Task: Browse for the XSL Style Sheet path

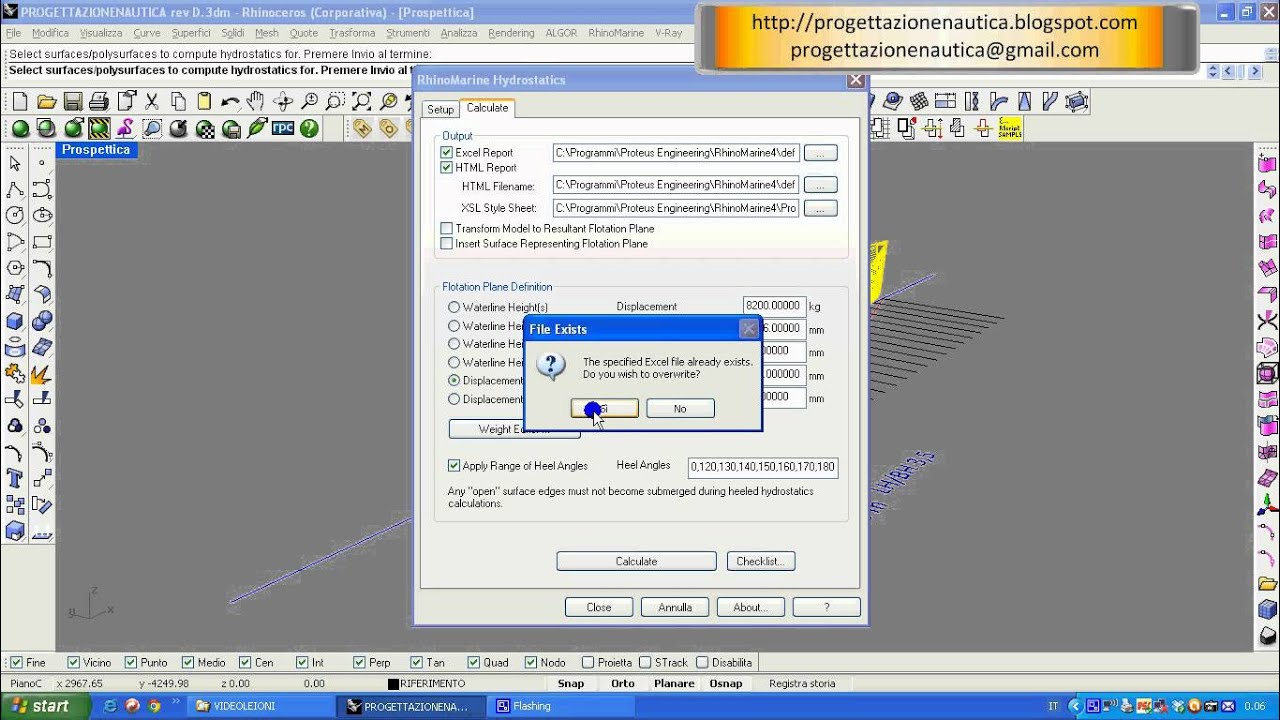Action: click(820, 208)
